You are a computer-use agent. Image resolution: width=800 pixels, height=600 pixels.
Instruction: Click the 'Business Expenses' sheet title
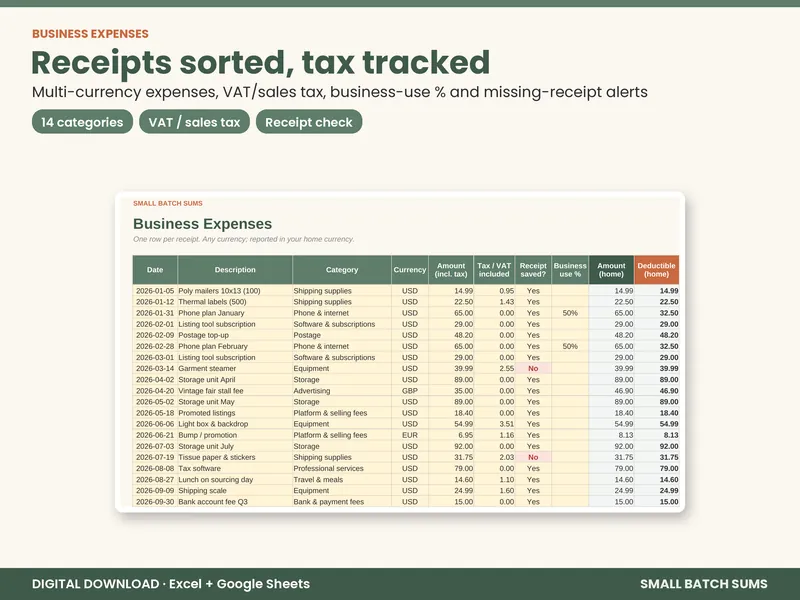(x=203, y=223)
